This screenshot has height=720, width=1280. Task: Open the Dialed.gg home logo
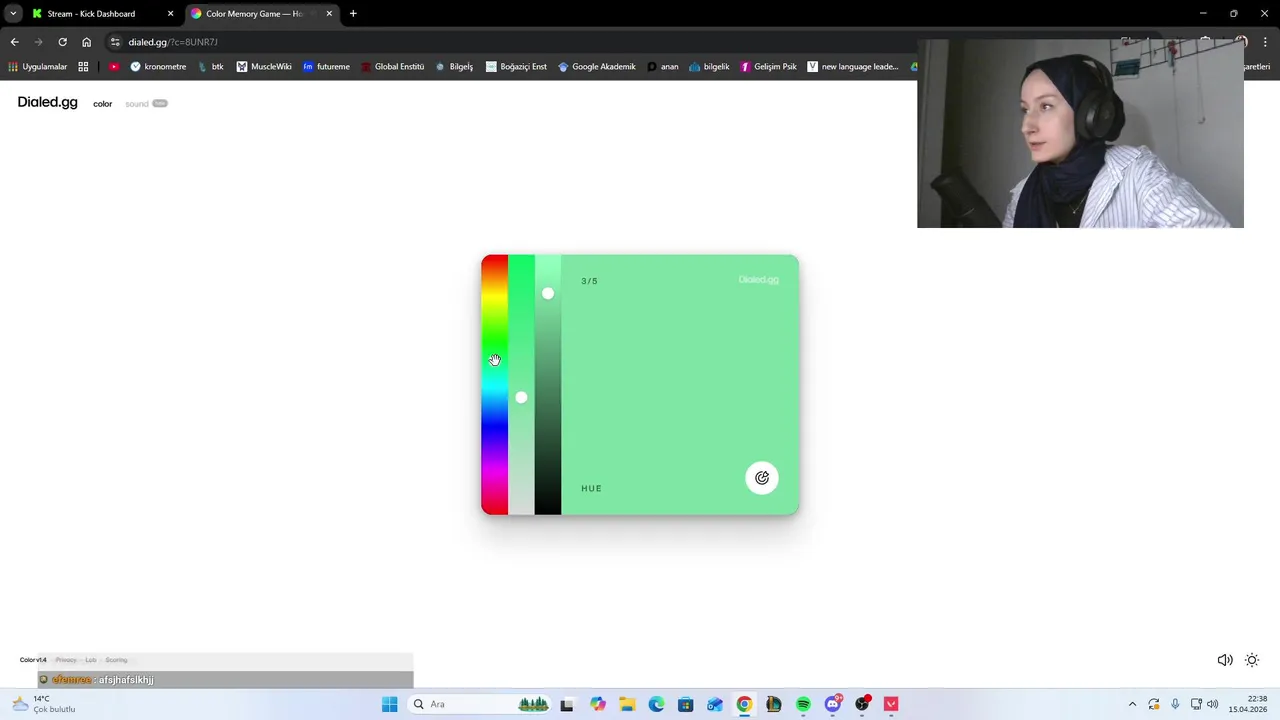click(x=47, y=102)
